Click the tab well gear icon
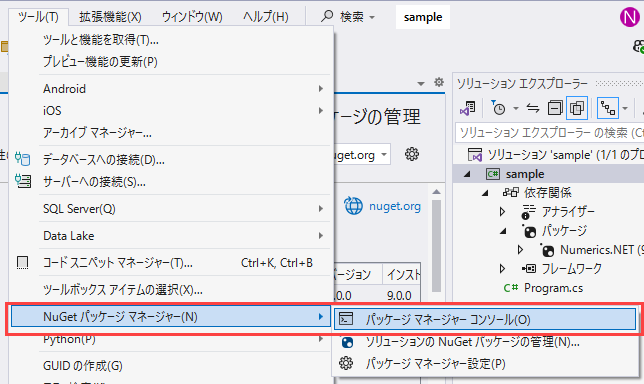Image resolution: width=644 pixels, height=384 pixels. [x=439, y=82]
